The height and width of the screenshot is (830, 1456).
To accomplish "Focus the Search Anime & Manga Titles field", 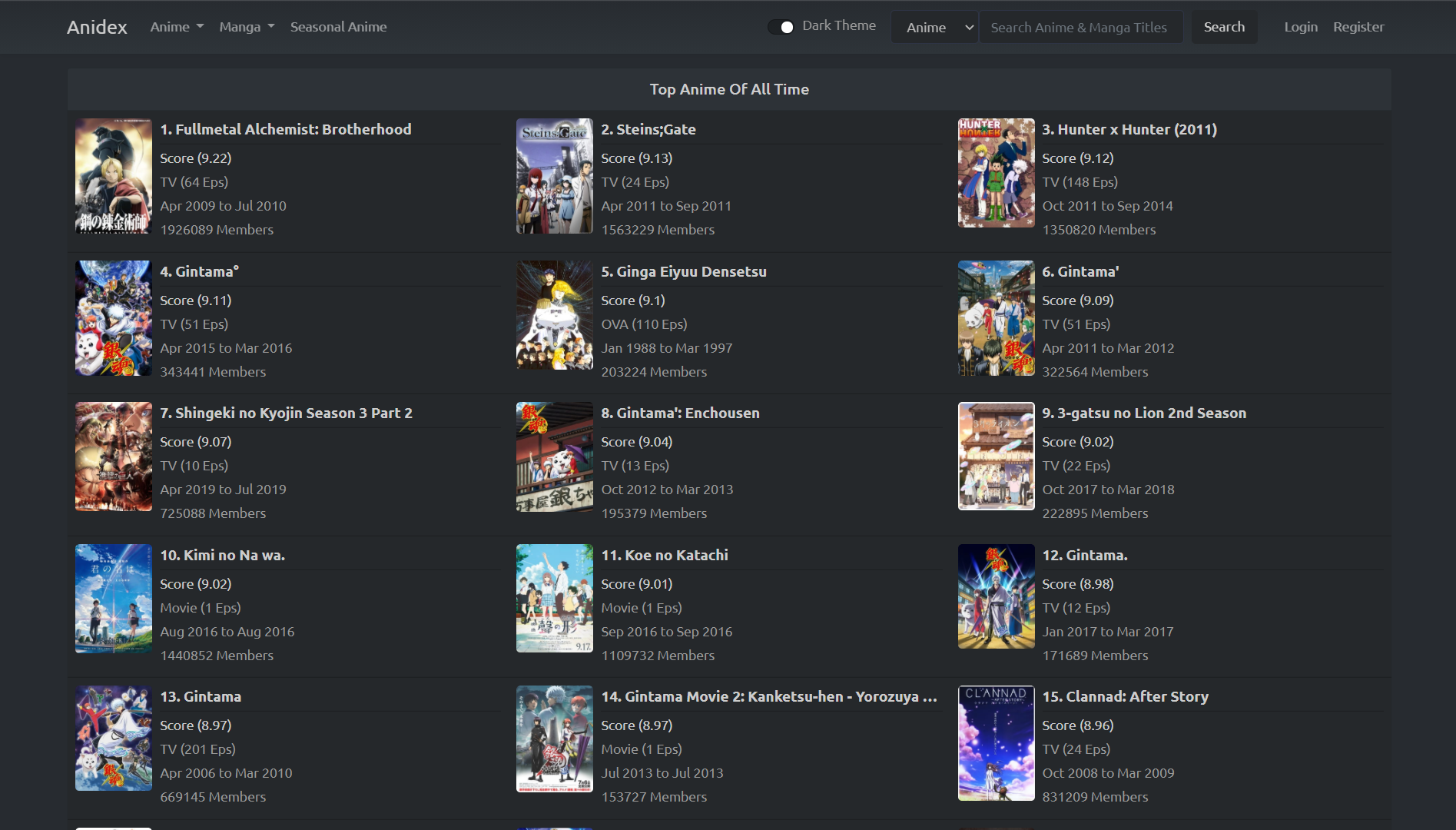I will (x=1081, y=27).
